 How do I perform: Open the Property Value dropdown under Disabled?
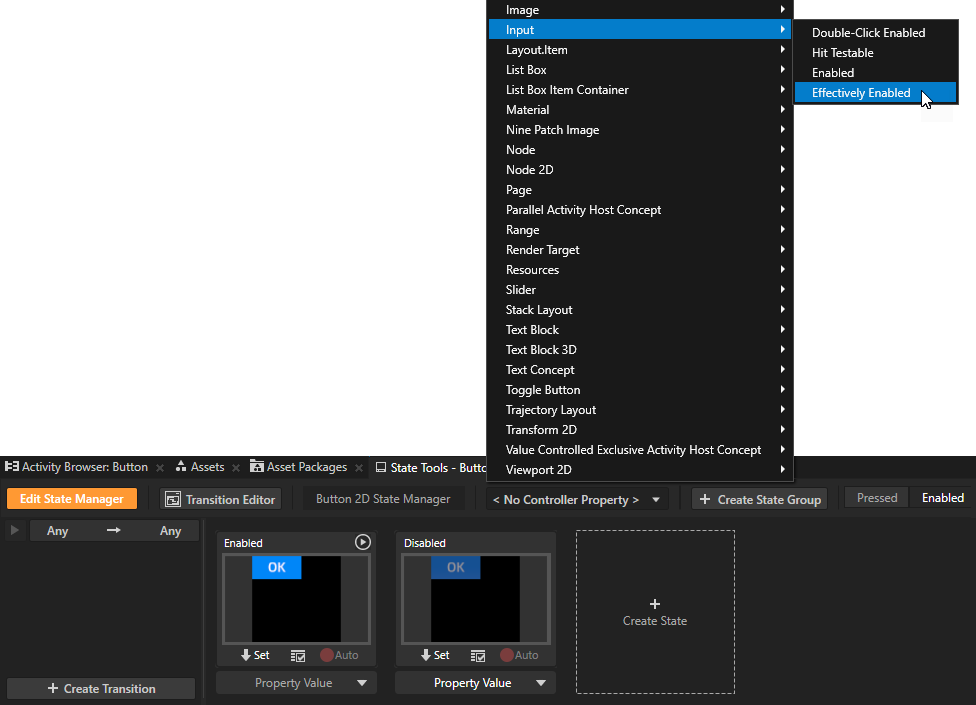[x=475, y=682]
